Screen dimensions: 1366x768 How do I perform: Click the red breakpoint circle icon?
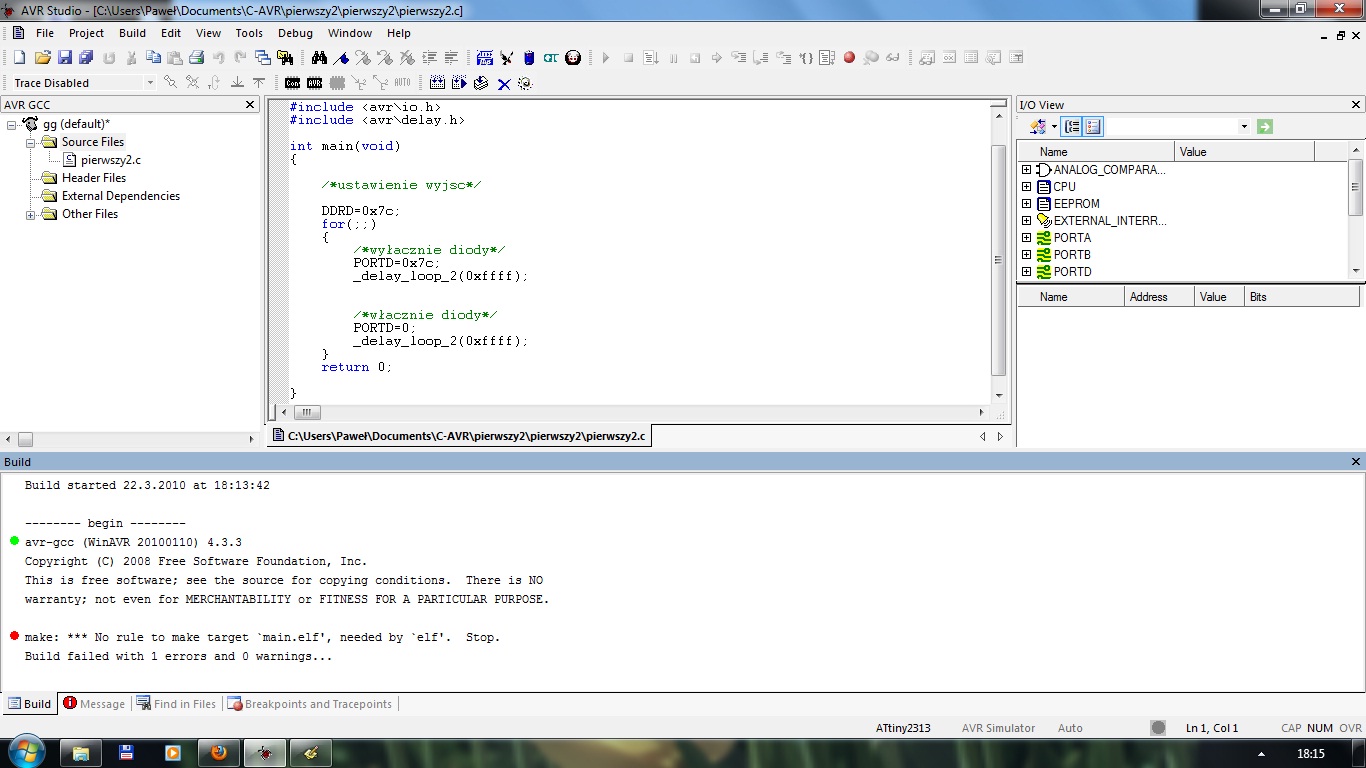[x=849, y=58]
